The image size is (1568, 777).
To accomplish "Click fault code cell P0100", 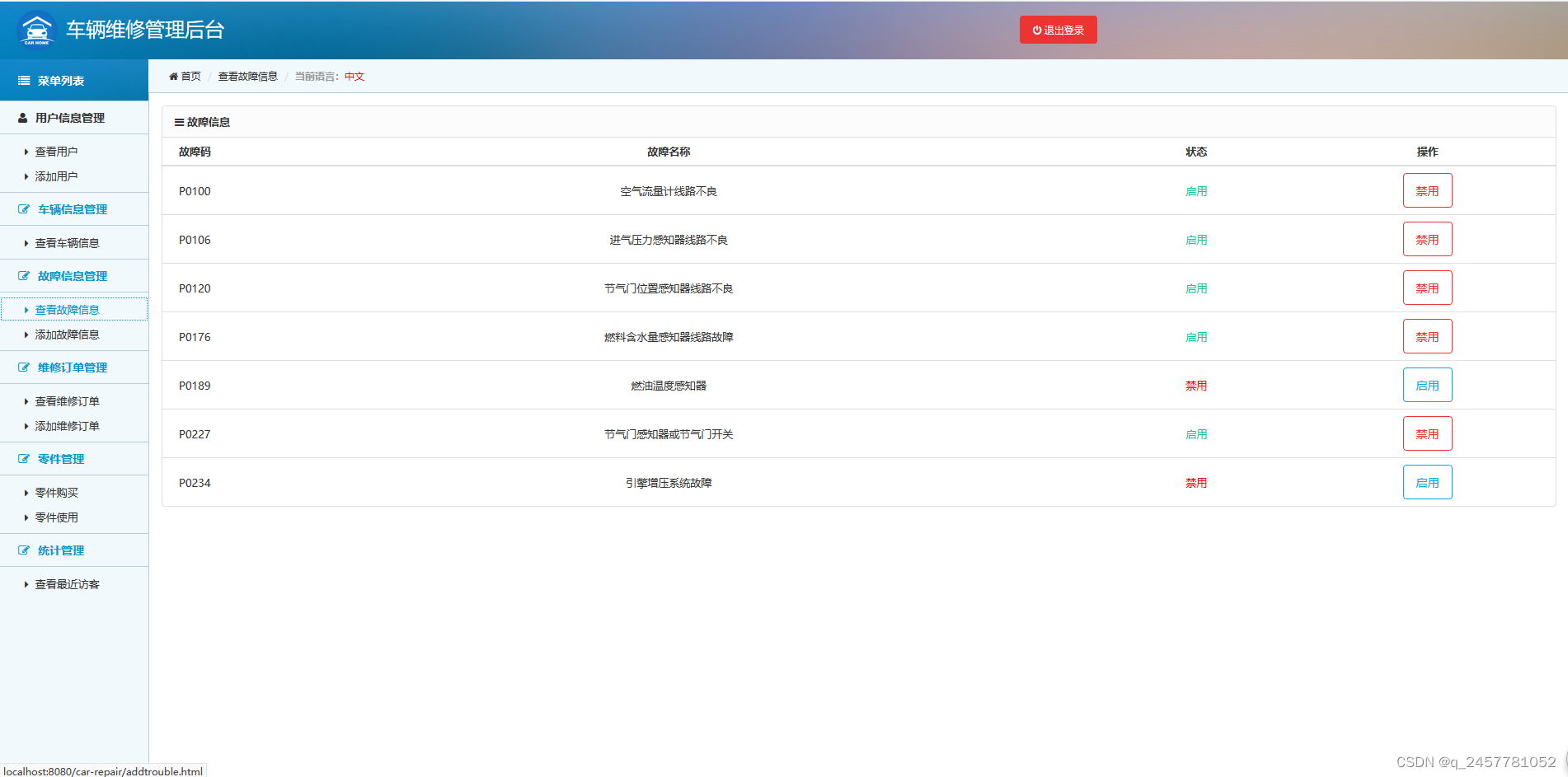I will (x=195, y=191).
